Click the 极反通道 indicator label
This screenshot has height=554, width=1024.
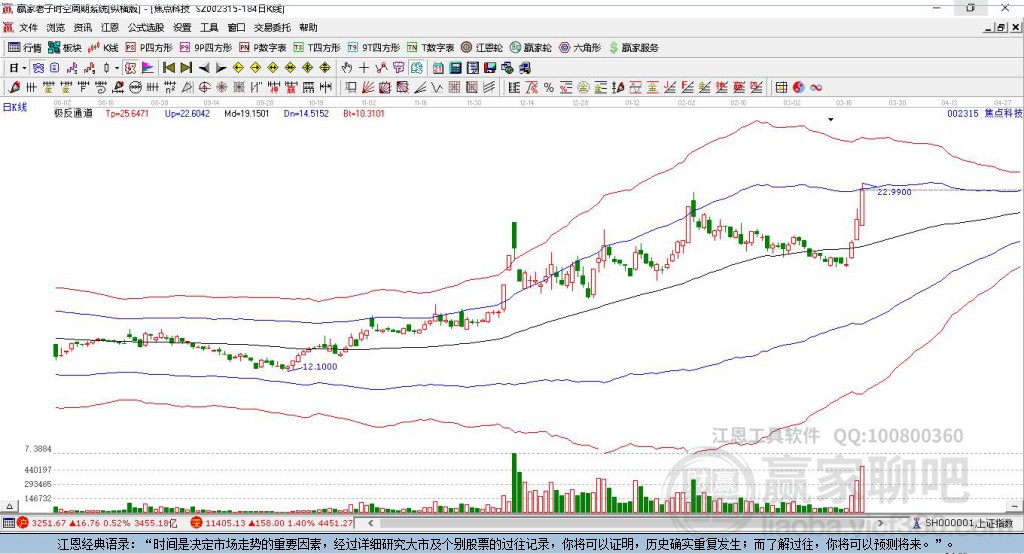click(73, 114)
